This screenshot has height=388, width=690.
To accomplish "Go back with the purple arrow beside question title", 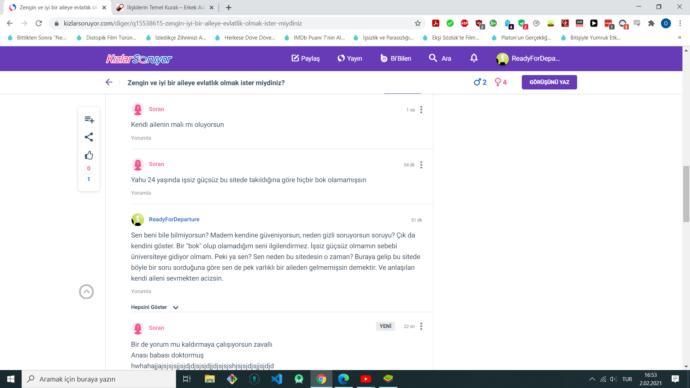I will (x=109, y=82).
